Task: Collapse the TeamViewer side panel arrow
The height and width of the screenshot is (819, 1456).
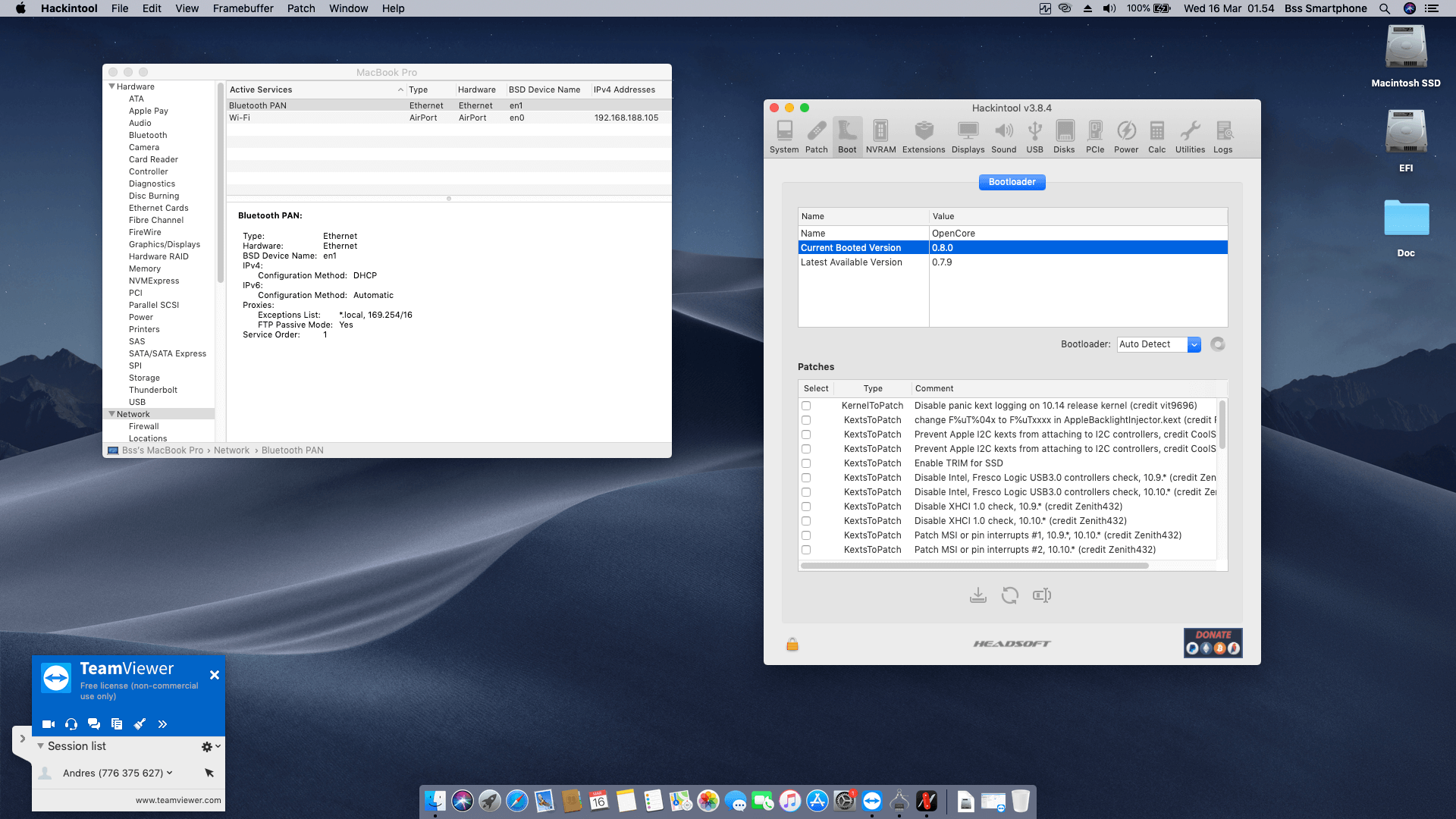Action: (22, 739)
